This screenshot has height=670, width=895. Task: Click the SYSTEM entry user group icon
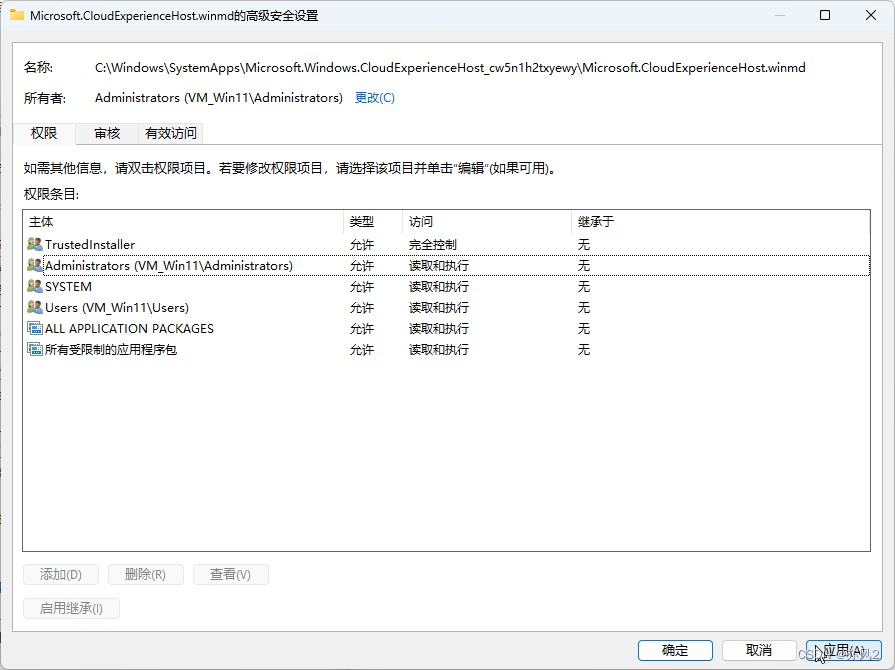[35, 286]
